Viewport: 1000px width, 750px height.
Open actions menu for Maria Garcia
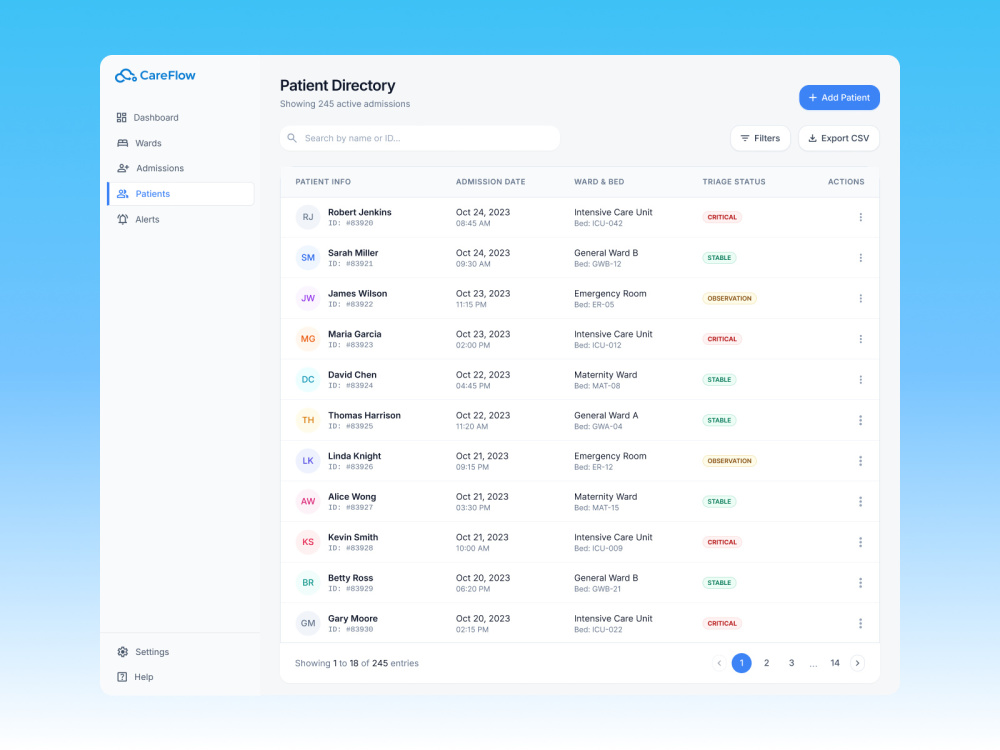click(x=860, y=339)
